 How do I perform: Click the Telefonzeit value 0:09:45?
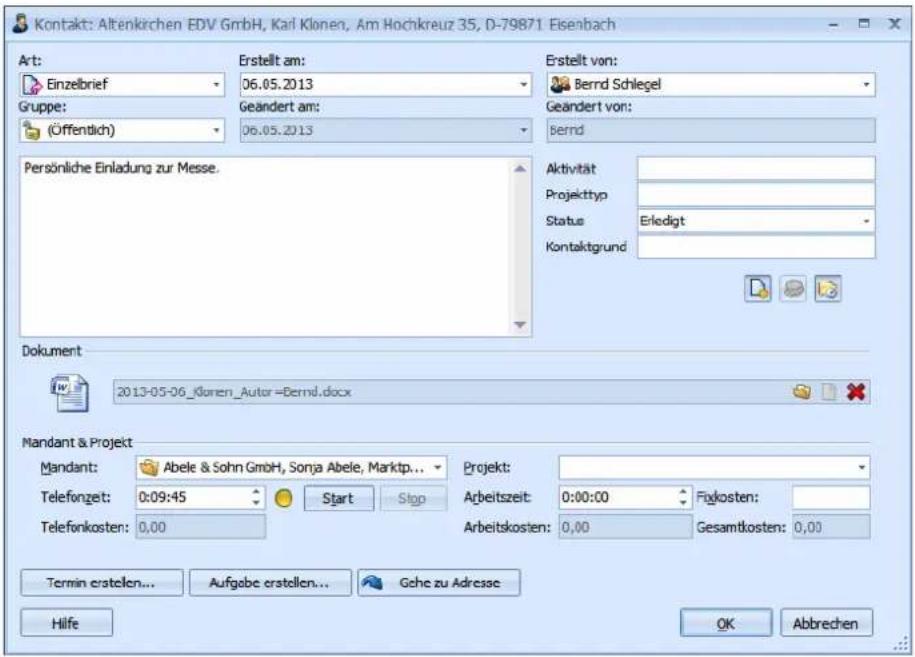162,497
